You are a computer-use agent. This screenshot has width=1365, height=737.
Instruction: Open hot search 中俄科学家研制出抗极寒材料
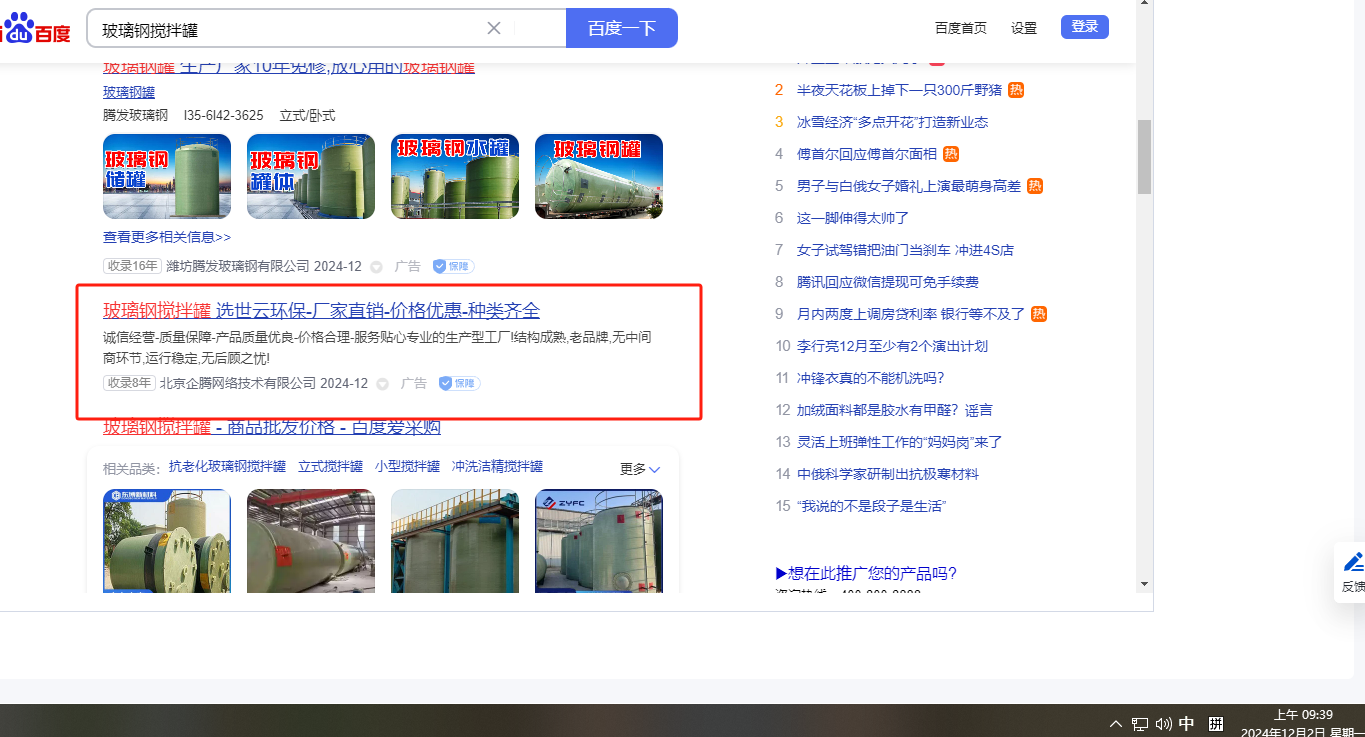pyautogui.click(x=888, y=474)
